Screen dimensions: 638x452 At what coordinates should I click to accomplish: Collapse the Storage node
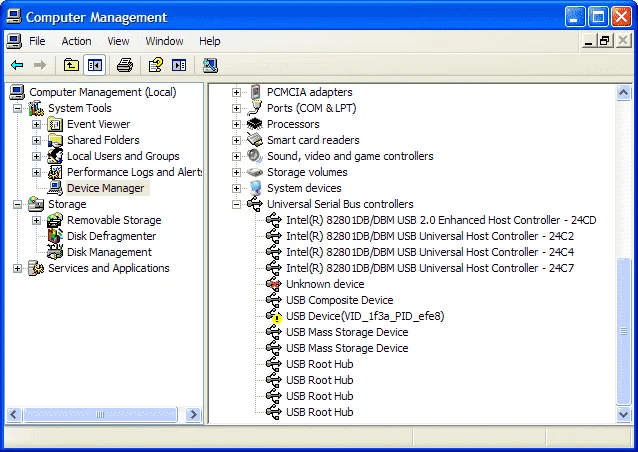pyautogui.click(x=17, y=204)
